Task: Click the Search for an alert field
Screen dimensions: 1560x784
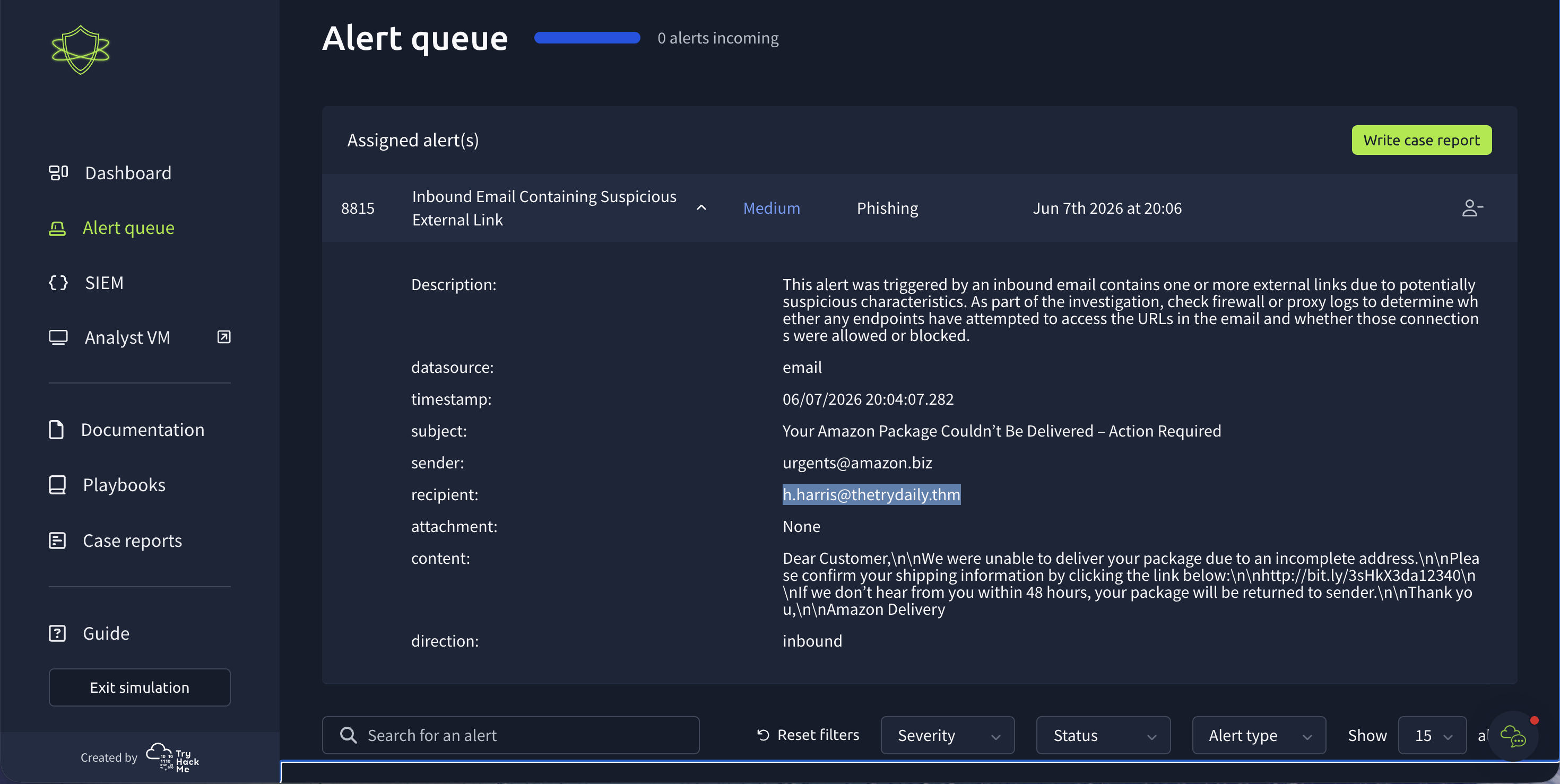Action: pyautogui.click(x=510, y=735)
